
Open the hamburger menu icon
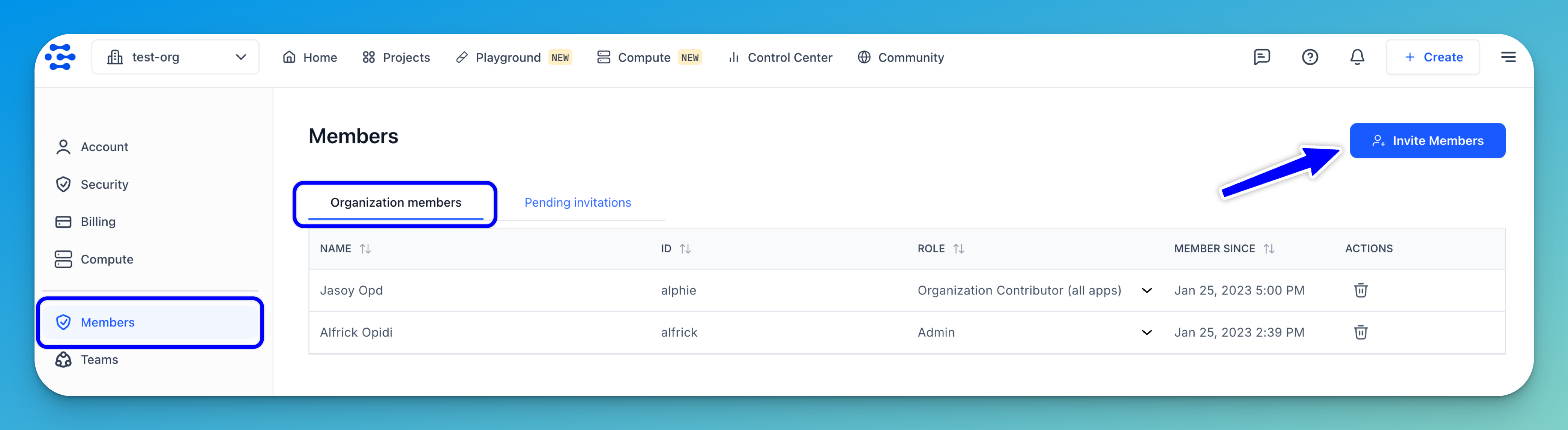pyautogui.click(x=1508, y=57)
